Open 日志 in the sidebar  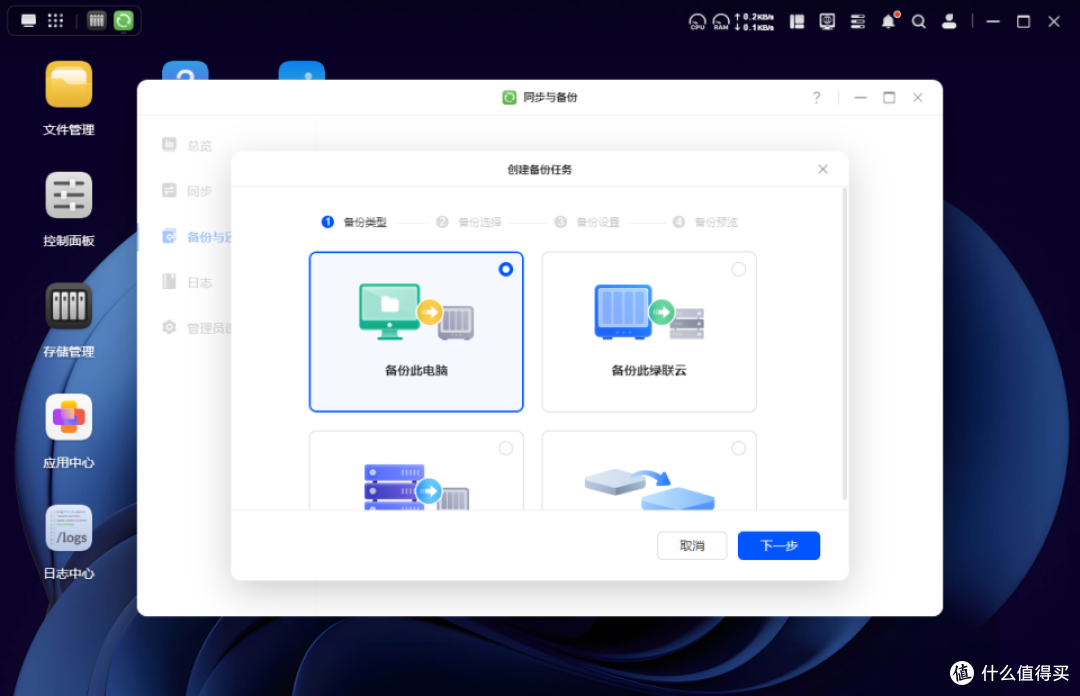coord(187,283)
